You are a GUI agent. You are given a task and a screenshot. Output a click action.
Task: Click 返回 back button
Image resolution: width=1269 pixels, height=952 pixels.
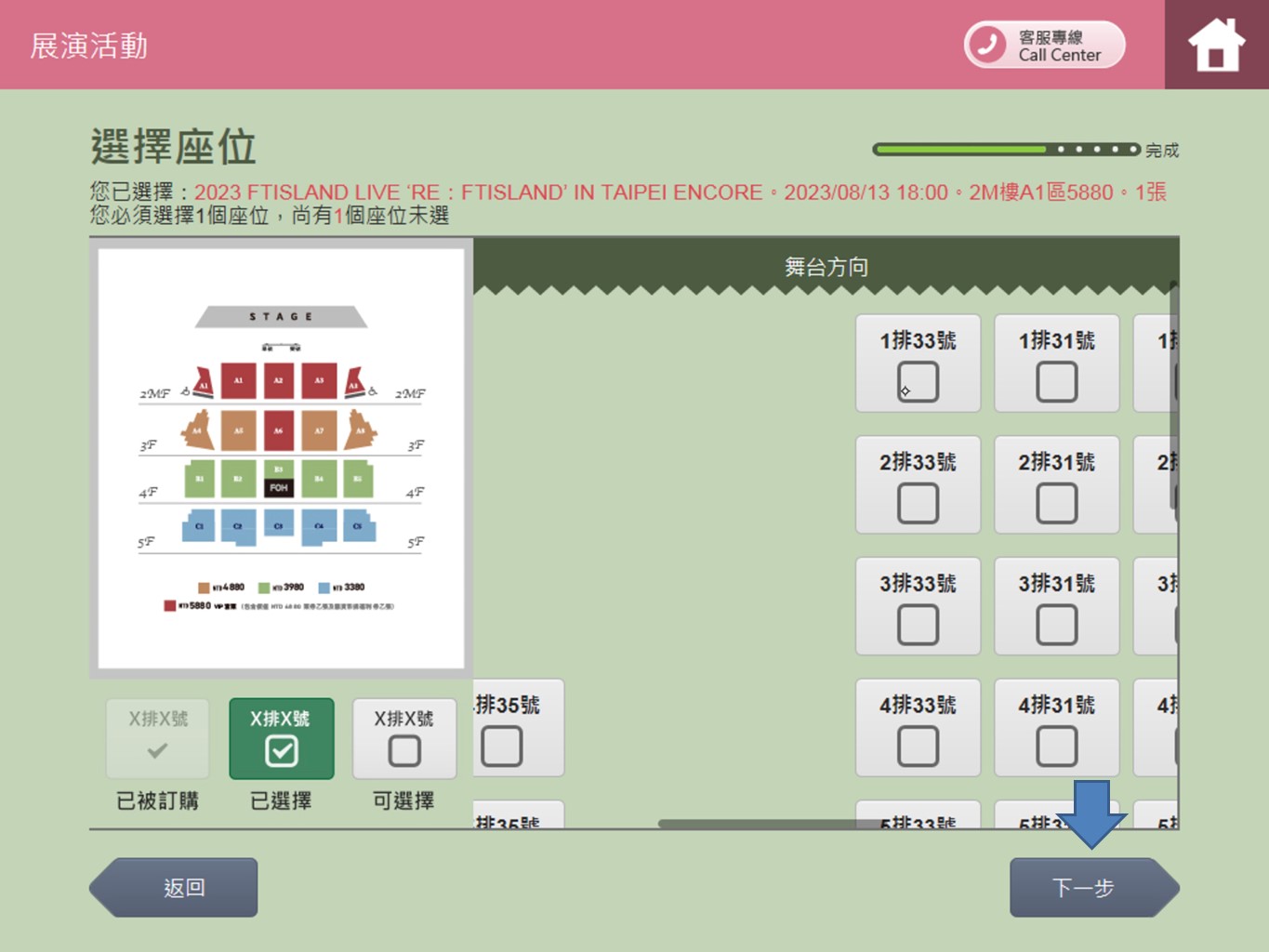pyautogui.click(x=174, y=888)
